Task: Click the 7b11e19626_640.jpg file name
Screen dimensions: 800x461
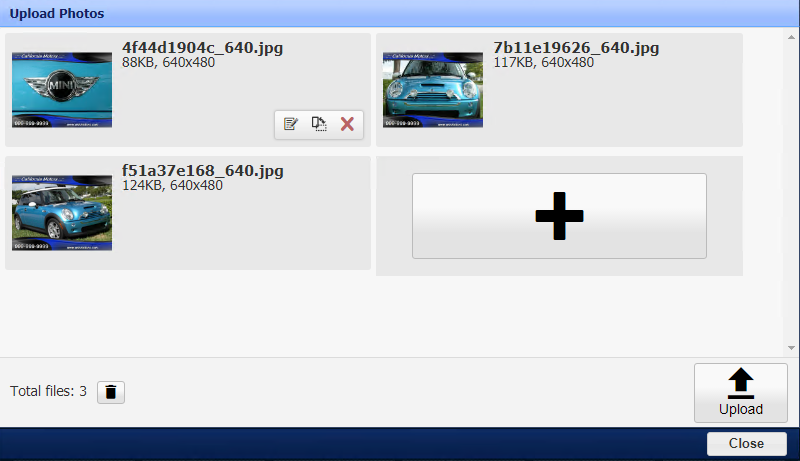Action: (576, 47)
